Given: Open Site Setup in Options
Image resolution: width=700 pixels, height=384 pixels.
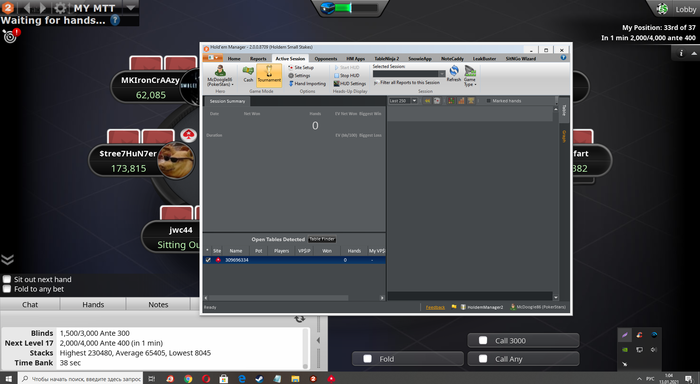Looking at the screenshot, I should pos(301,67).
